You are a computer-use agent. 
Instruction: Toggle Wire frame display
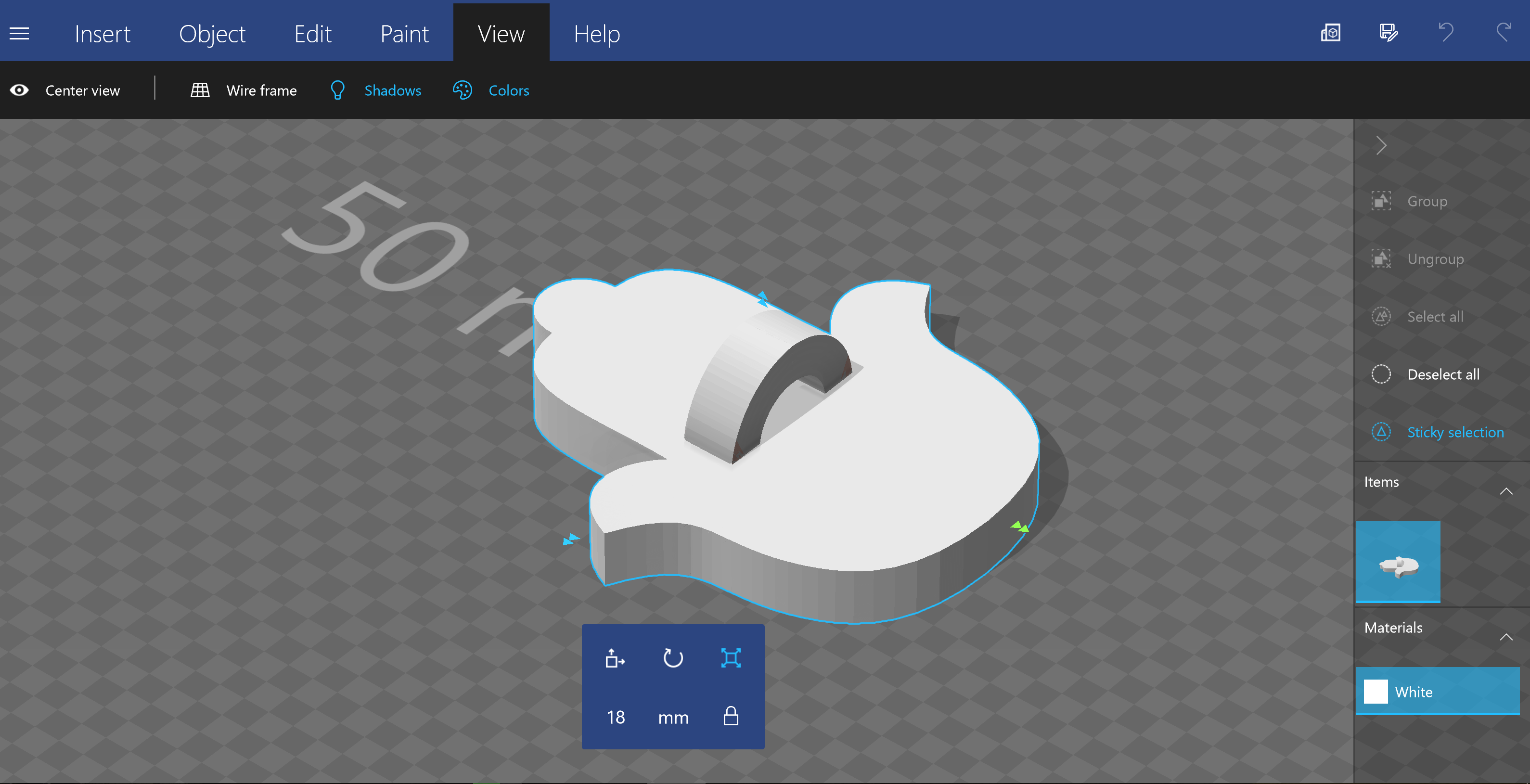pos(261,90)
